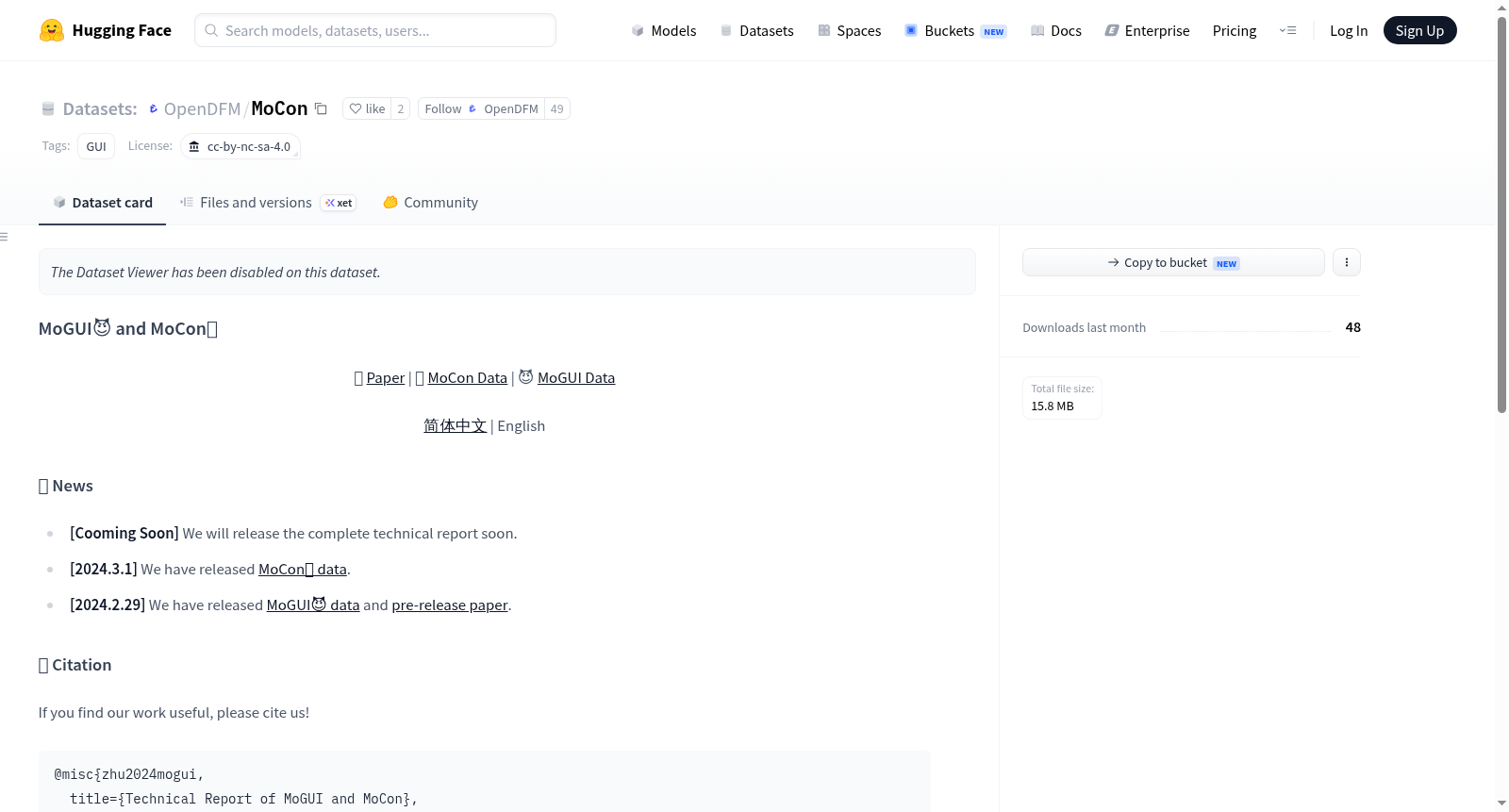
Task: Click the News heading
Action: [x=66, y=486]
